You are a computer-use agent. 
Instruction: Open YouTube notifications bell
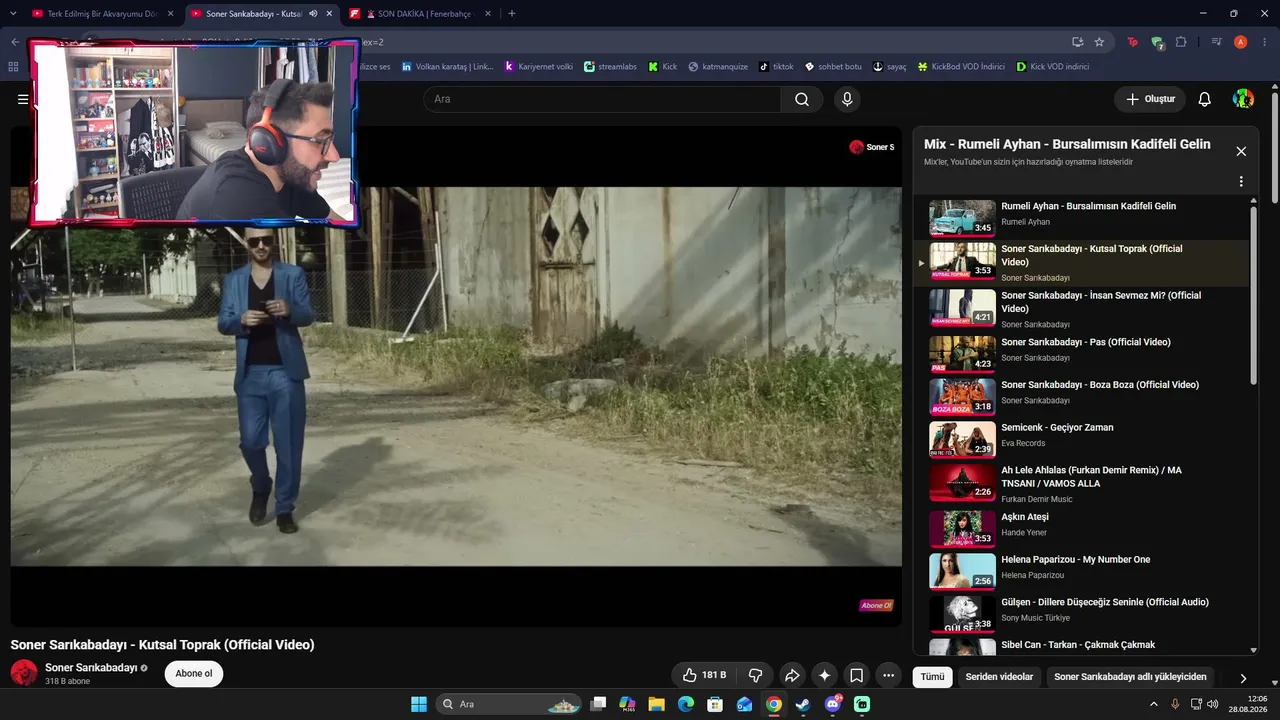(1205, 99)
